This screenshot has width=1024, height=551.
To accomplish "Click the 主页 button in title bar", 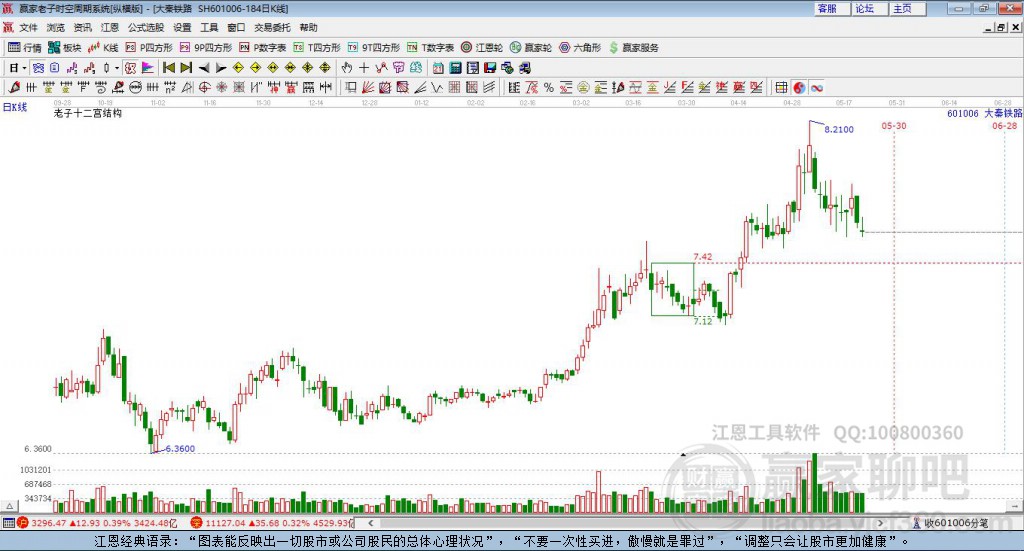I will (x=906, y=8).
